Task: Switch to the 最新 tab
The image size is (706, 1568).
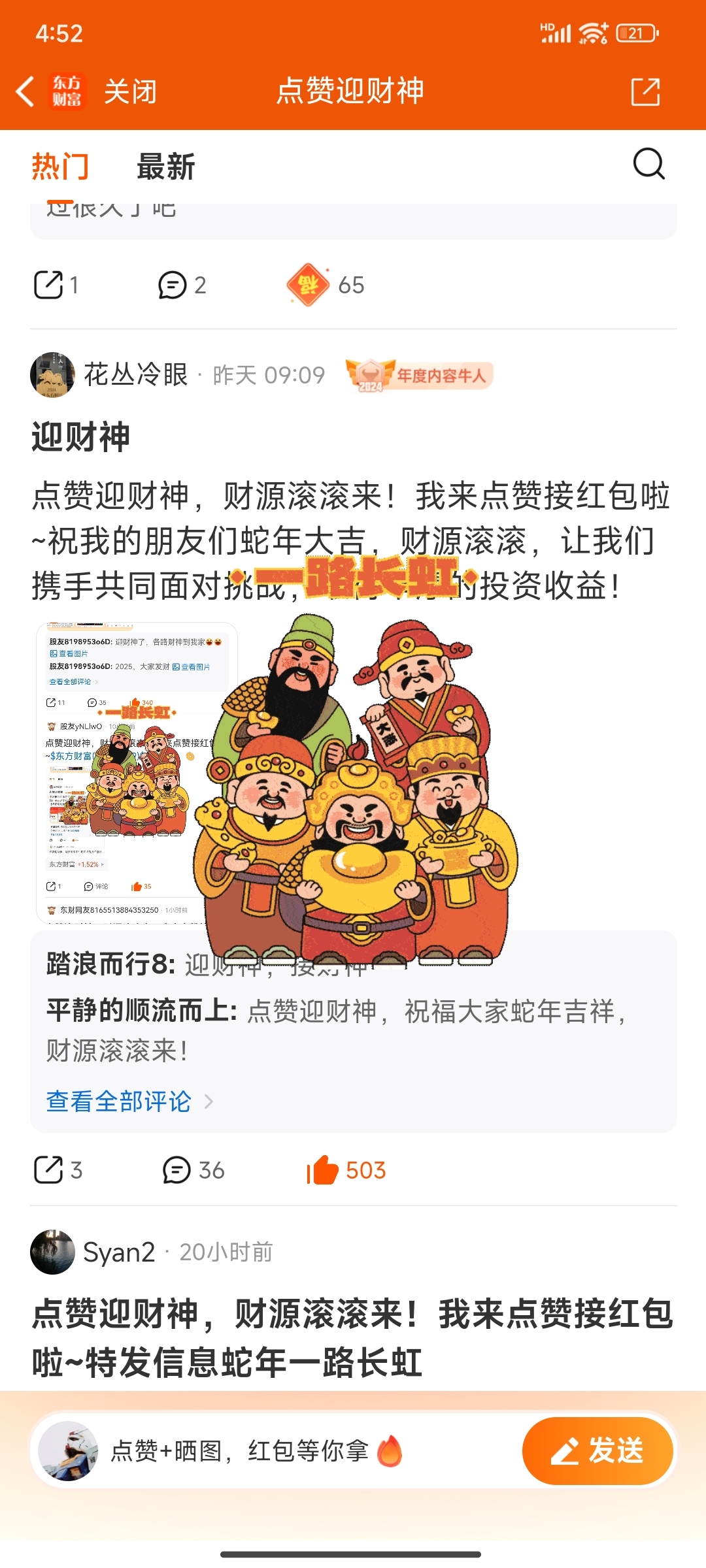Action: click(166, 167)
